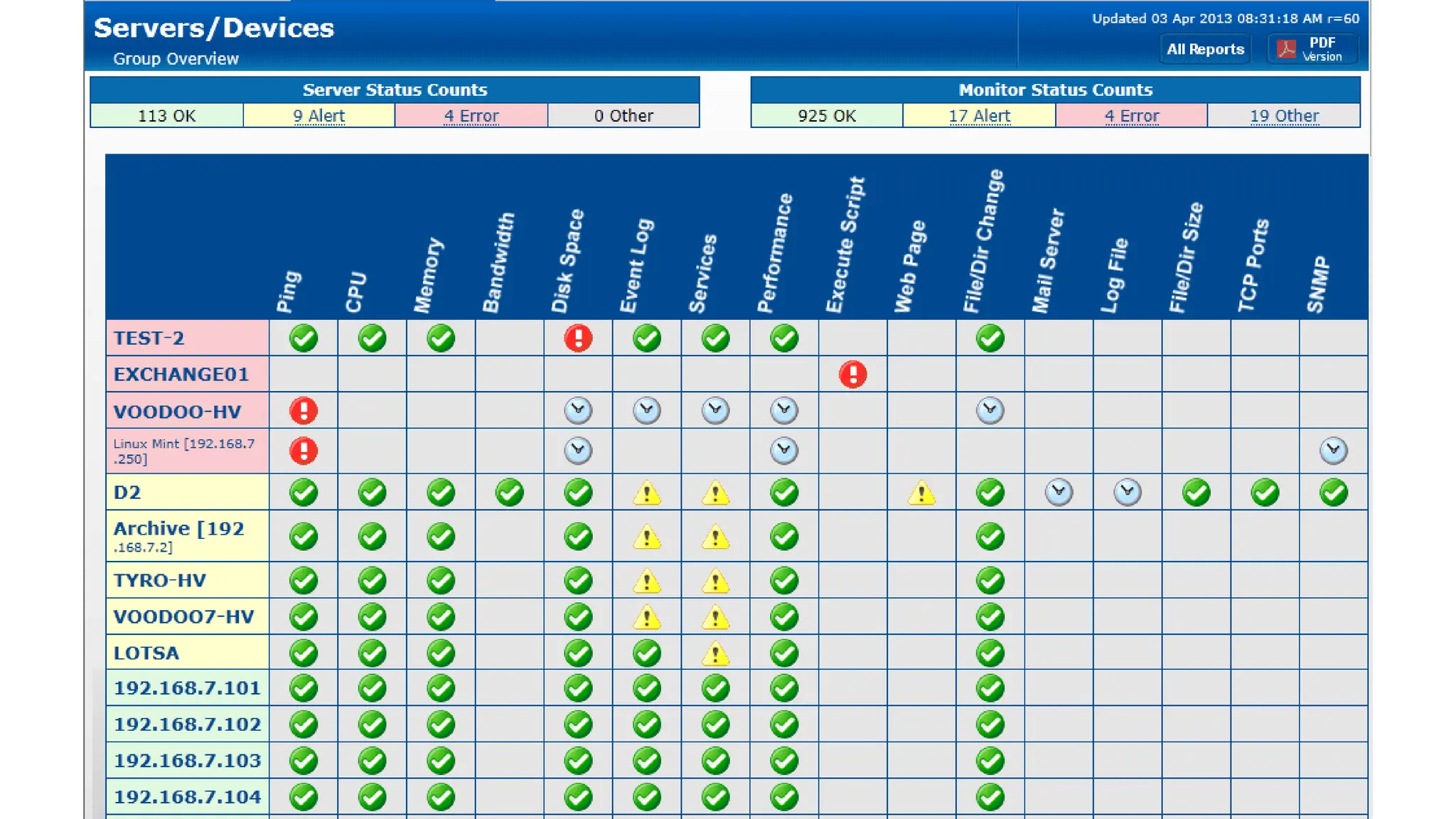
Task: Click VOODOO-HV Ping error icon
Action: click(x=304, y=410)
